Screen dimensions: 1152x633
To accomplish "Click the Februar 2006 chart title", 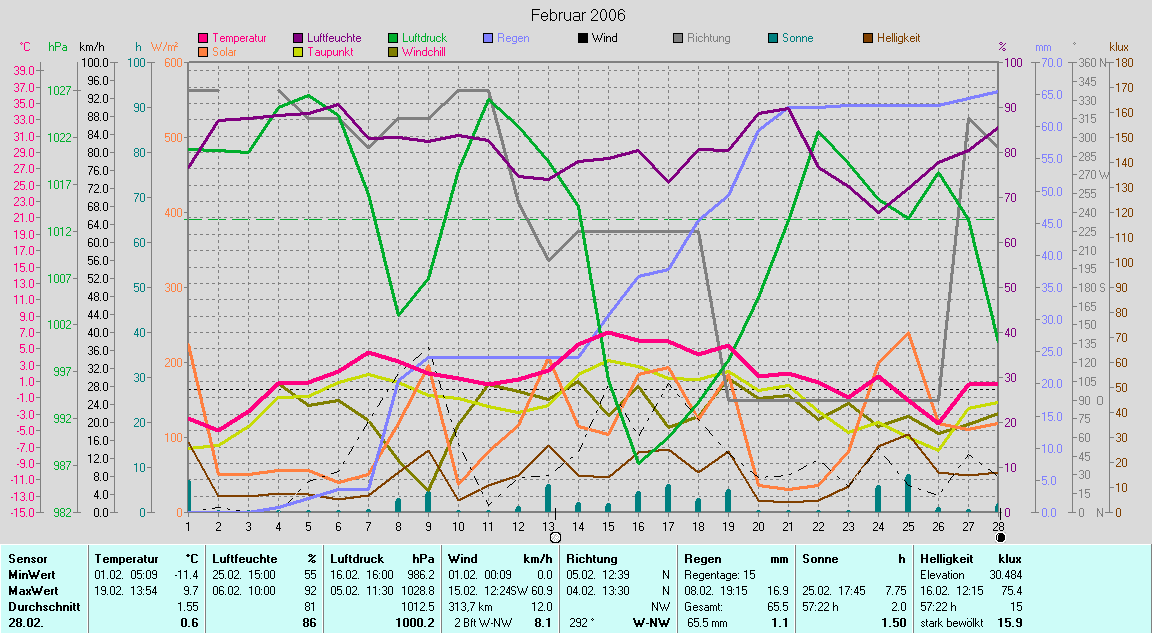I will [x=576, y=16].
